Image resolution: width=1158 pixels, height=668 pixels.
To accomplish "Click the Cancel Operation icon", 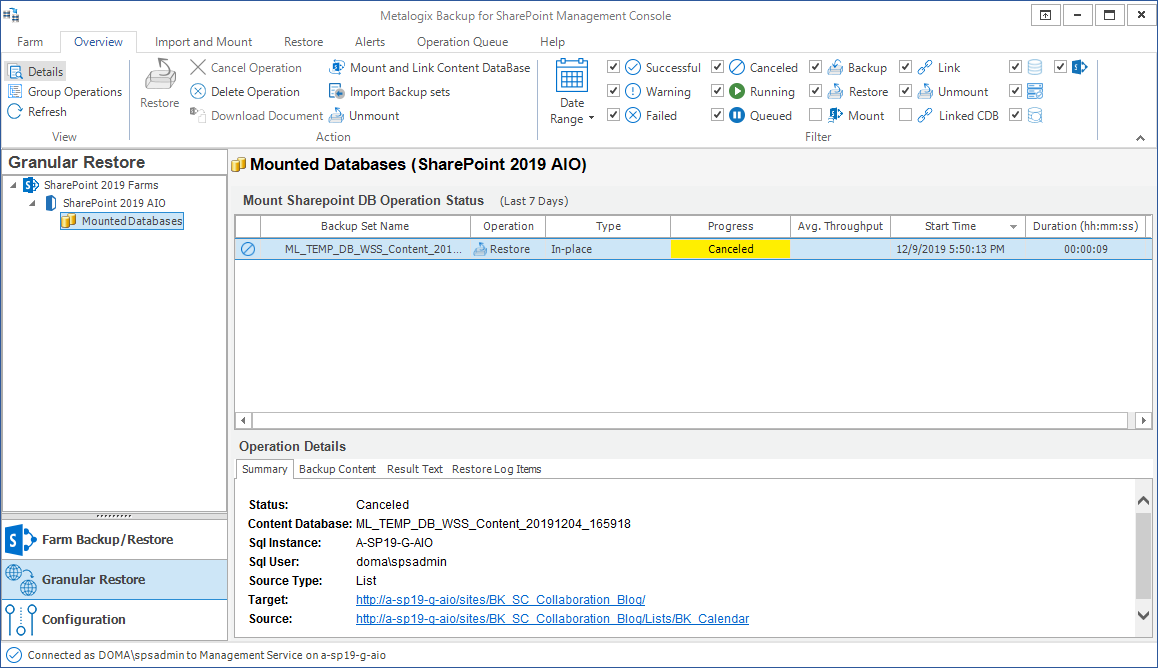I will 198,68.
